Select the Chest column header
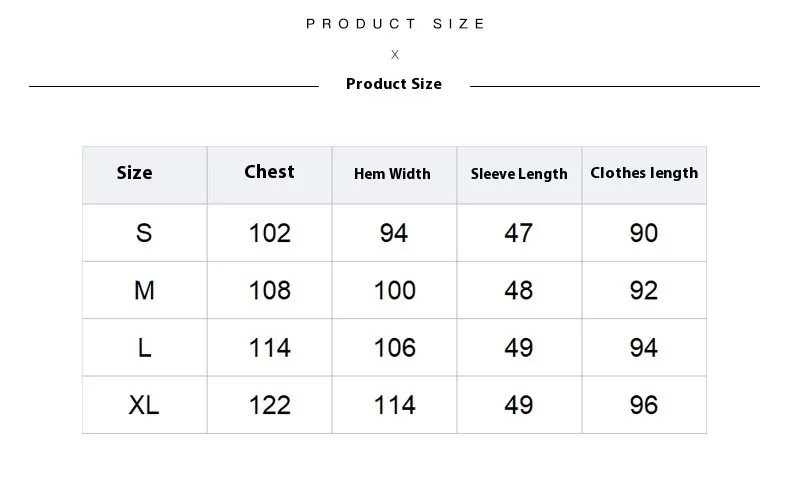 tap(269, 172)
